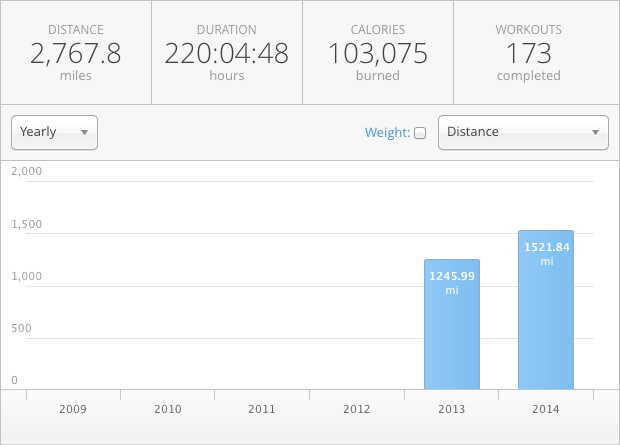Click the 1,000 y-axis label
The width and height of the screenshot is (620, 445).
pos(26,276)
